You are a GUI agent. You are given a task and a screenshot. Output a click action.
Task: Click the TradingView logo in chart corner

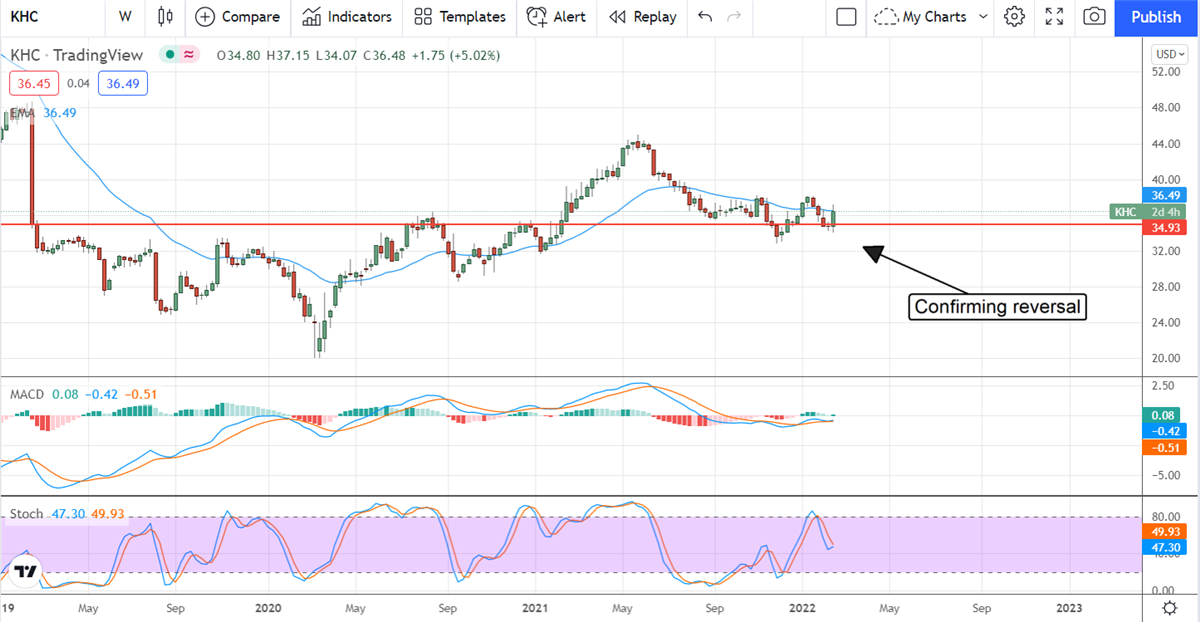[27, 572]
